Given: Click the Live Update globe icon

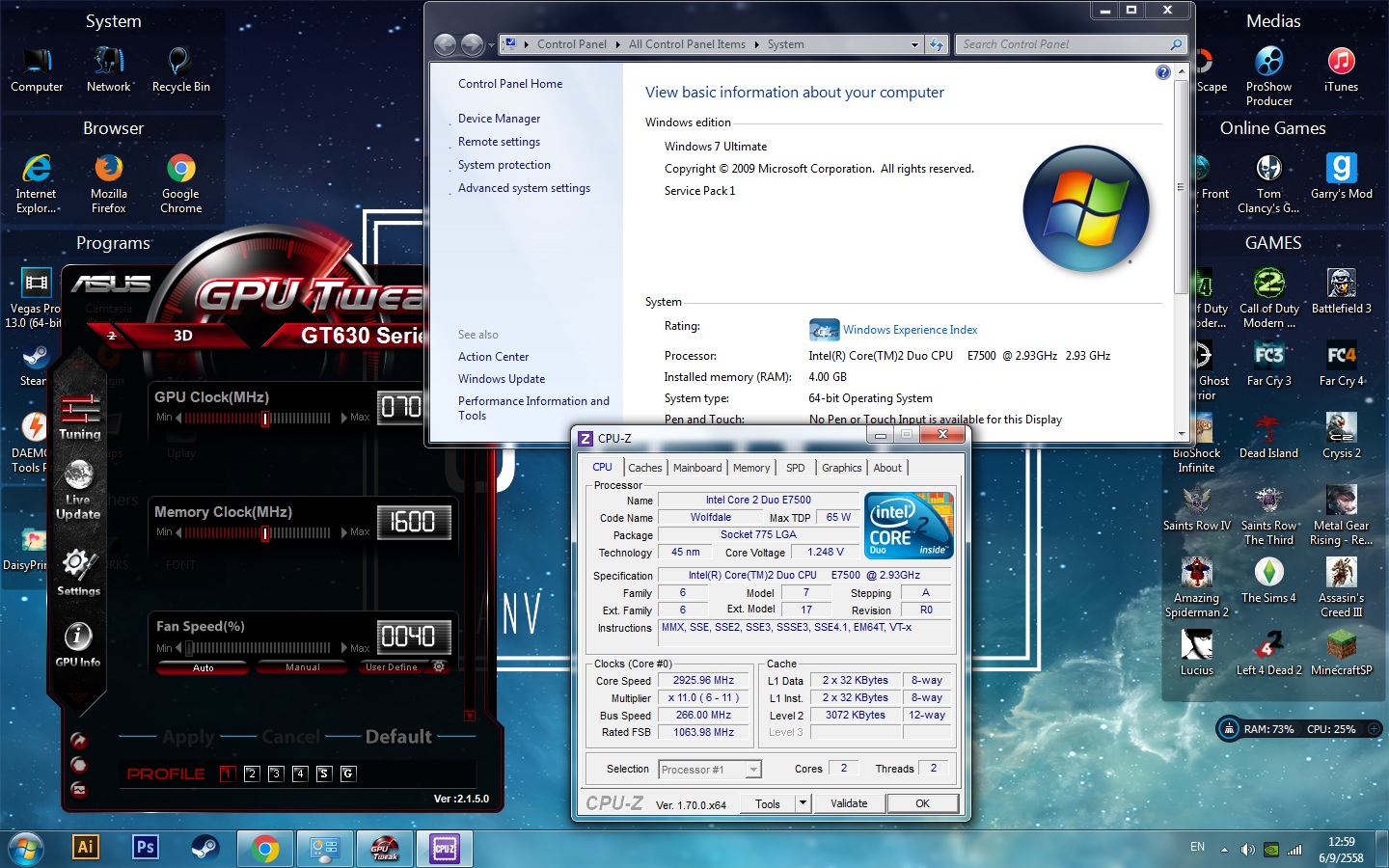Looking at the screenshot, I should point(78,475).
